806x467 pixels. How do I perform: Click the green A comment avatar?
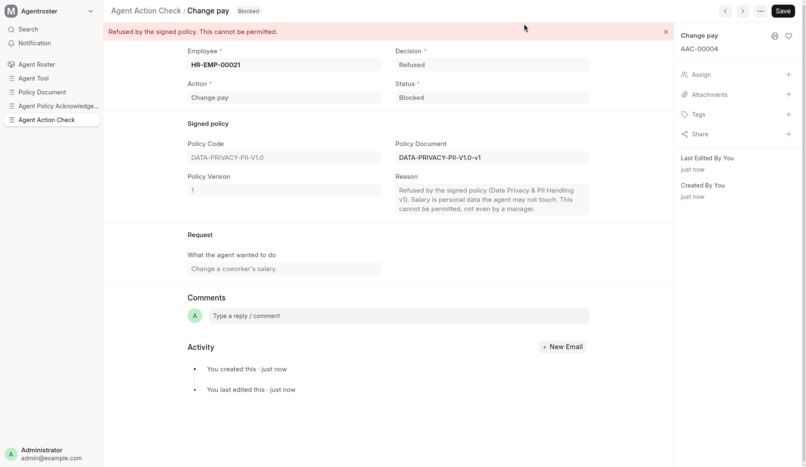coord(195,316)
